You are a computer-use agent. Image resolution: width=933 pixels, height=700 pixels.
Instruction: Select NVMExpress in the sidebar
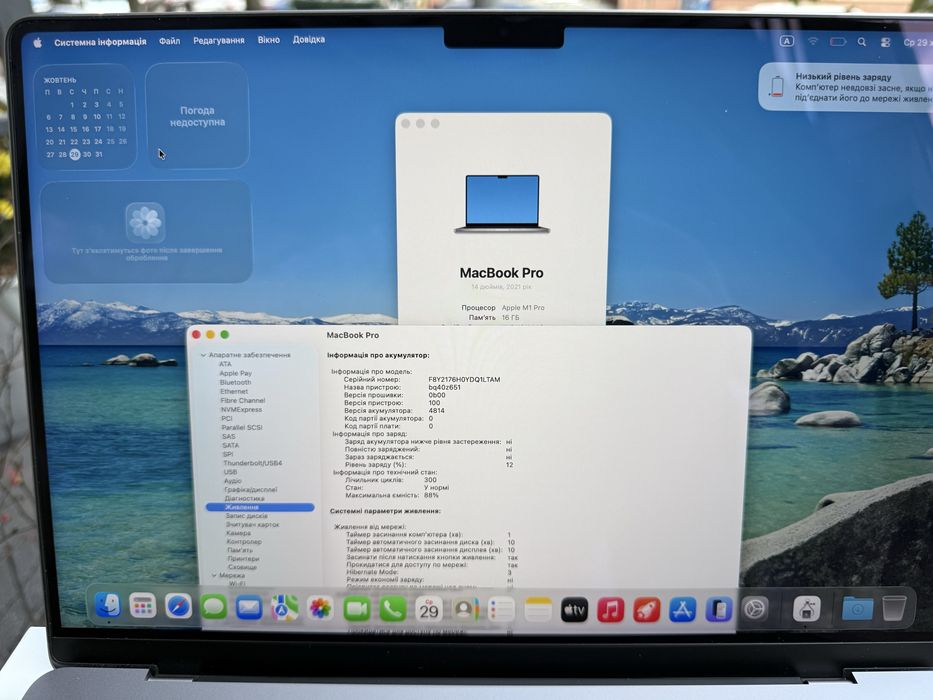(x=242, y=410)
